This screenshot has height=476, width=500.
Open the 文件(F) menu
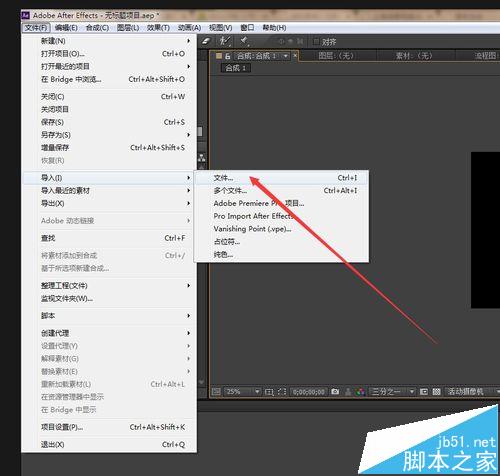click(36, 28)
